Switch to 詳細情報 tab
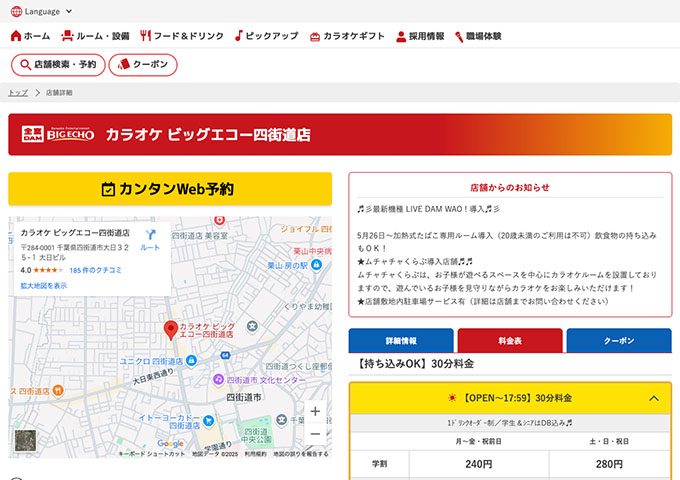This screenshot has height=480, width=680. [x=401, y=341]
